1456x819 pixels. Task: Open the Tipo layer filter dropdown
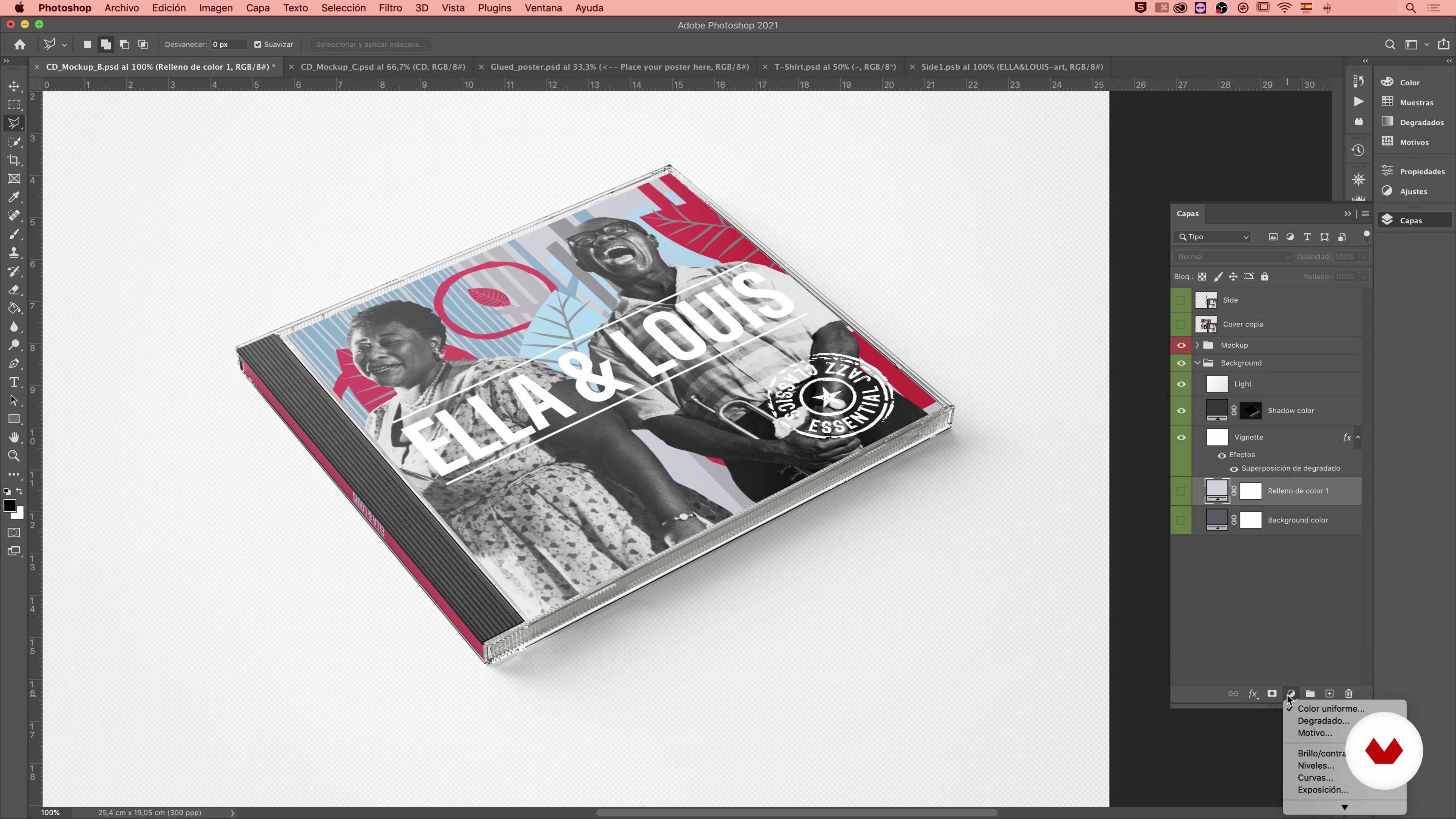pyautogui.click(x=1213, y=237)
